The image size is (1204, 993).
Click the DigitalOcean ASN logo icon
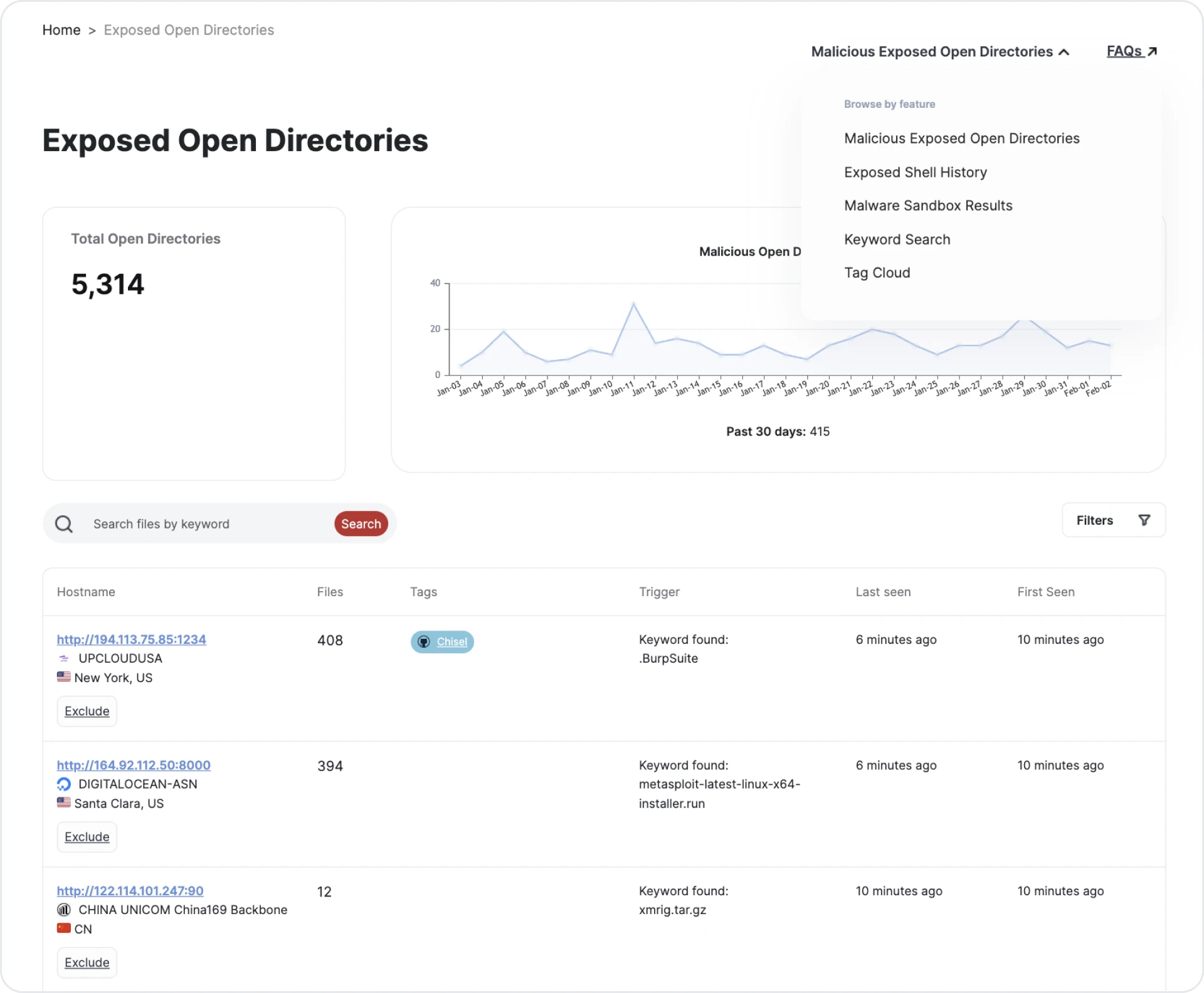[x=64, y=784]
